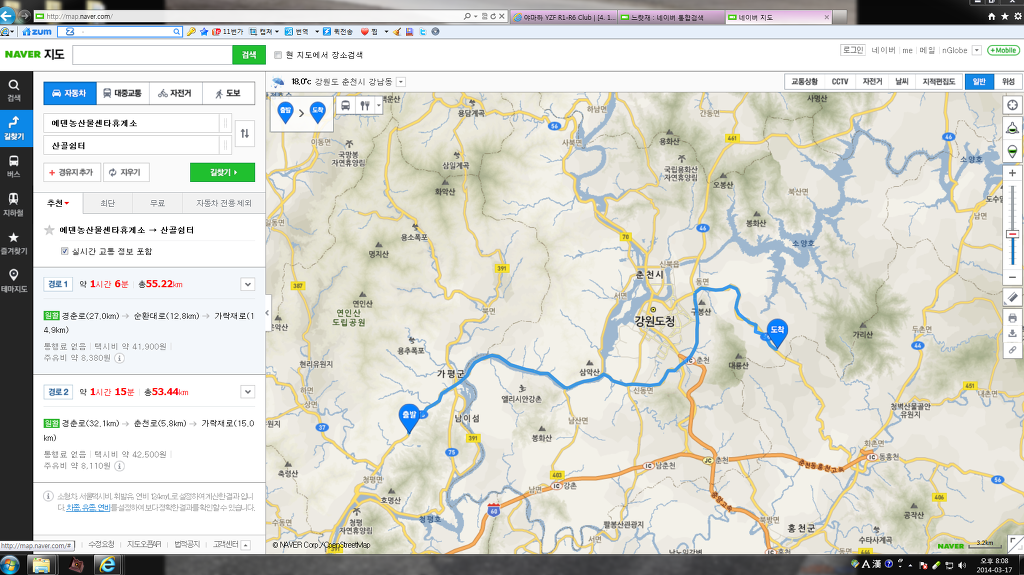Click the current location crosshair icon
Screen dimensions: 1024x575
click(x=1012, y=105)
